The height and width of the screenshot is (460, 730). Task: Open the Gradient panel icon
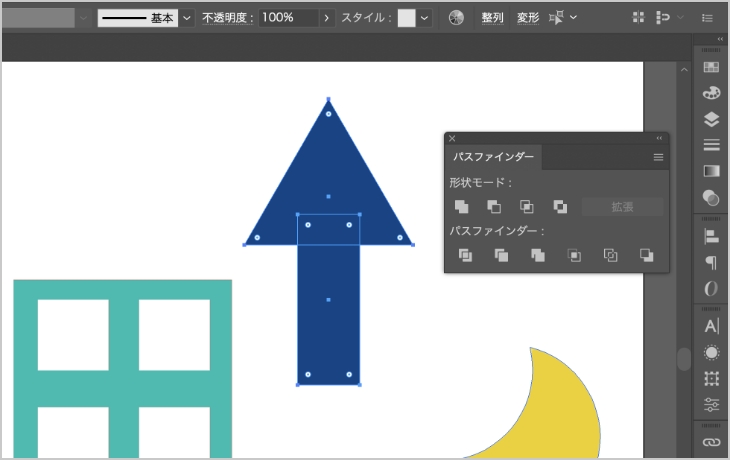tap(711, 171)
